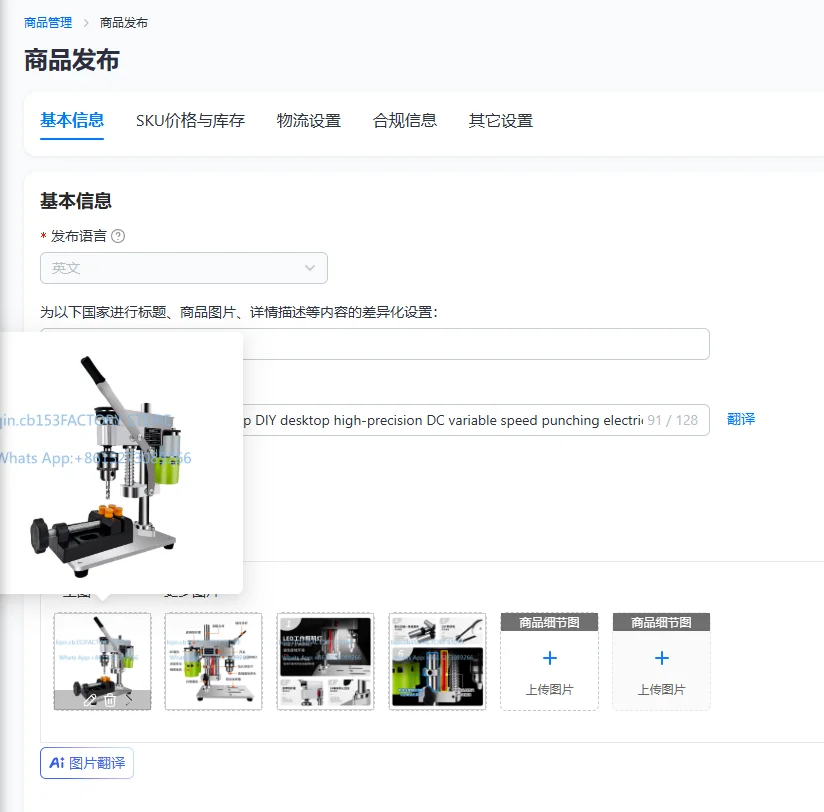Viewport: 824px width, 812px height.
Task: Delete the main image with the trash icon
Action: click(x=110, y=700)
